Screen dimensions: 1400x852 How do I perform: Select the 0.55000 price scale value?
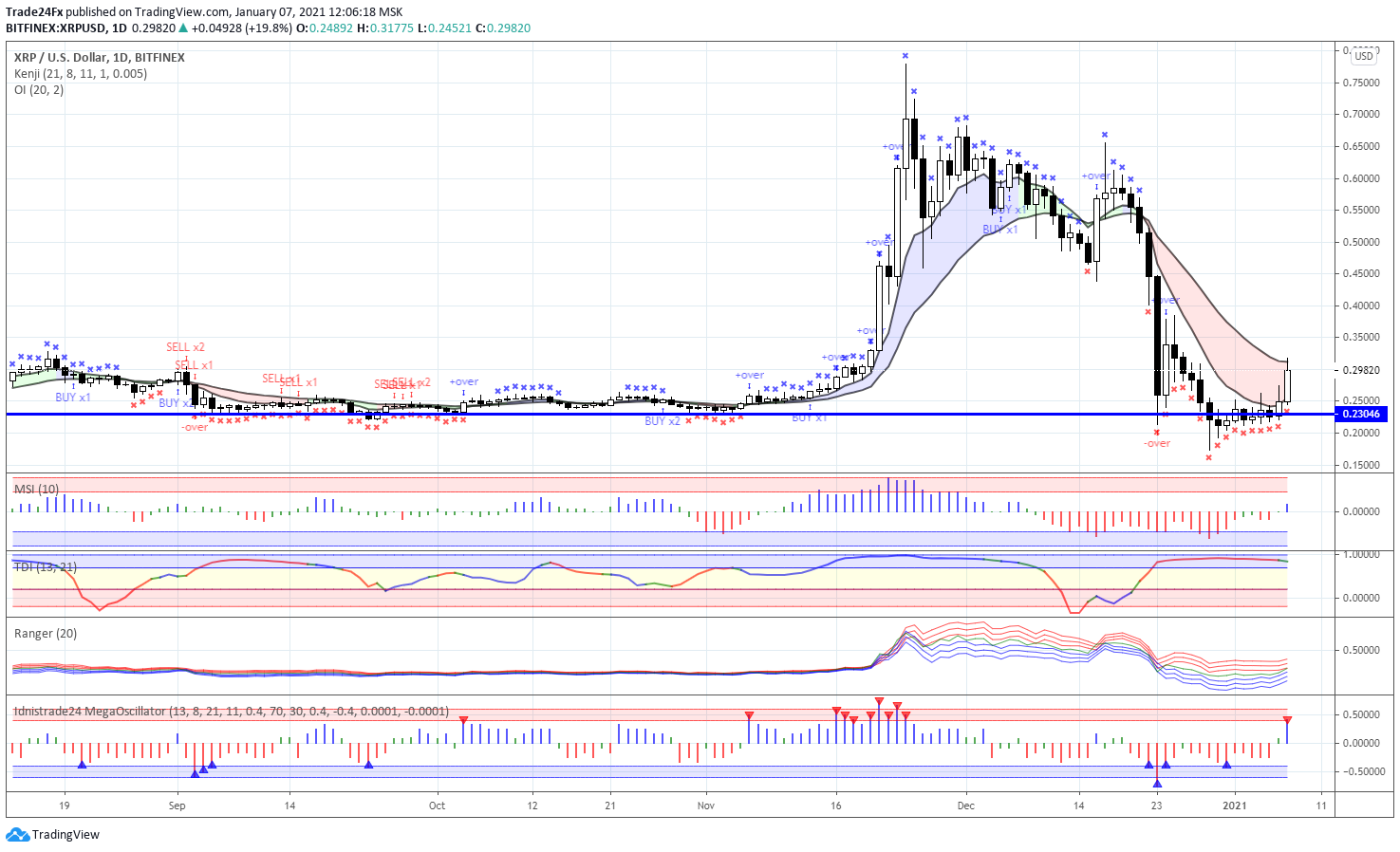1361,210
